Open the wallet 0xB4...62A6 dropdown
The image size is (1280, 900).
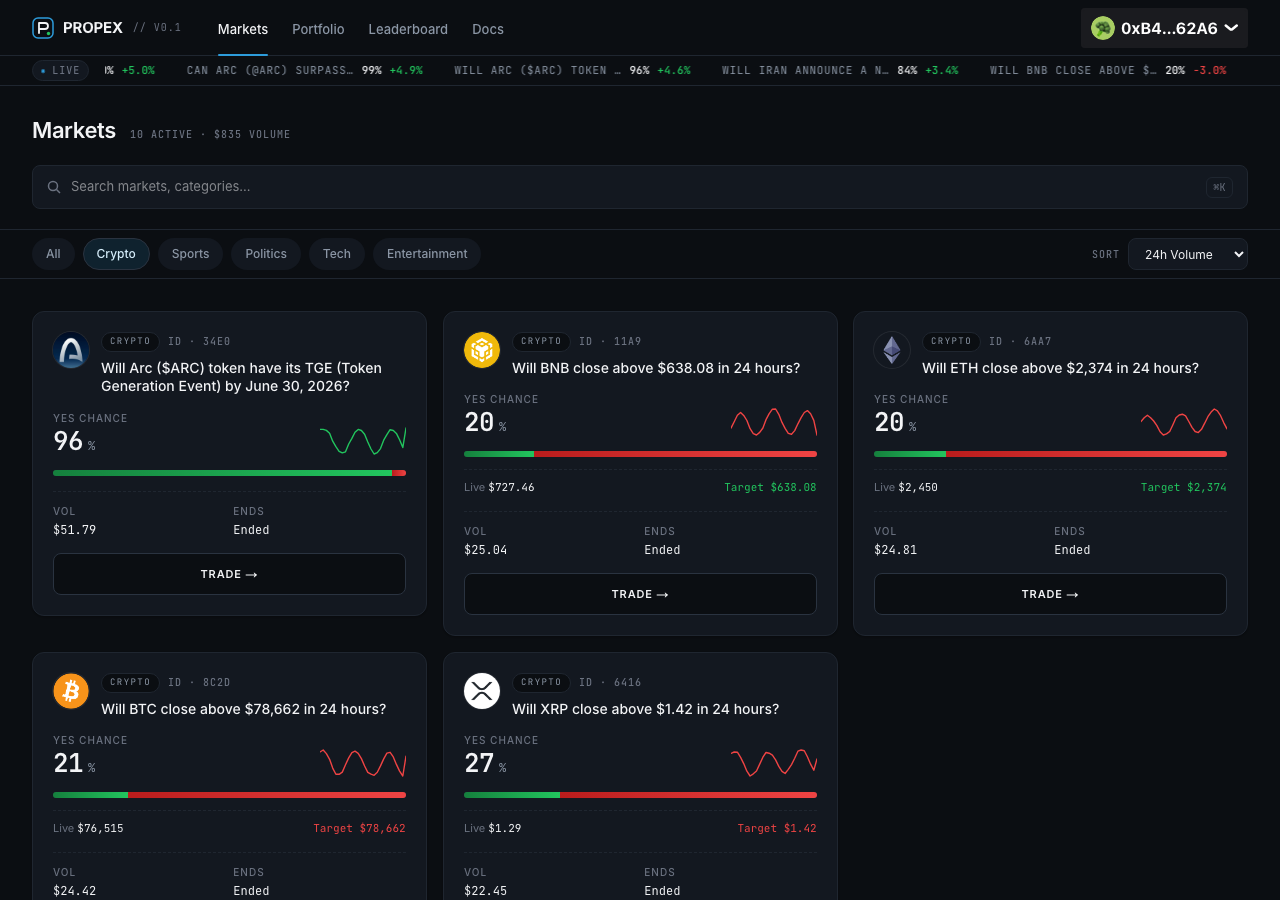(x=1164, y=28)
